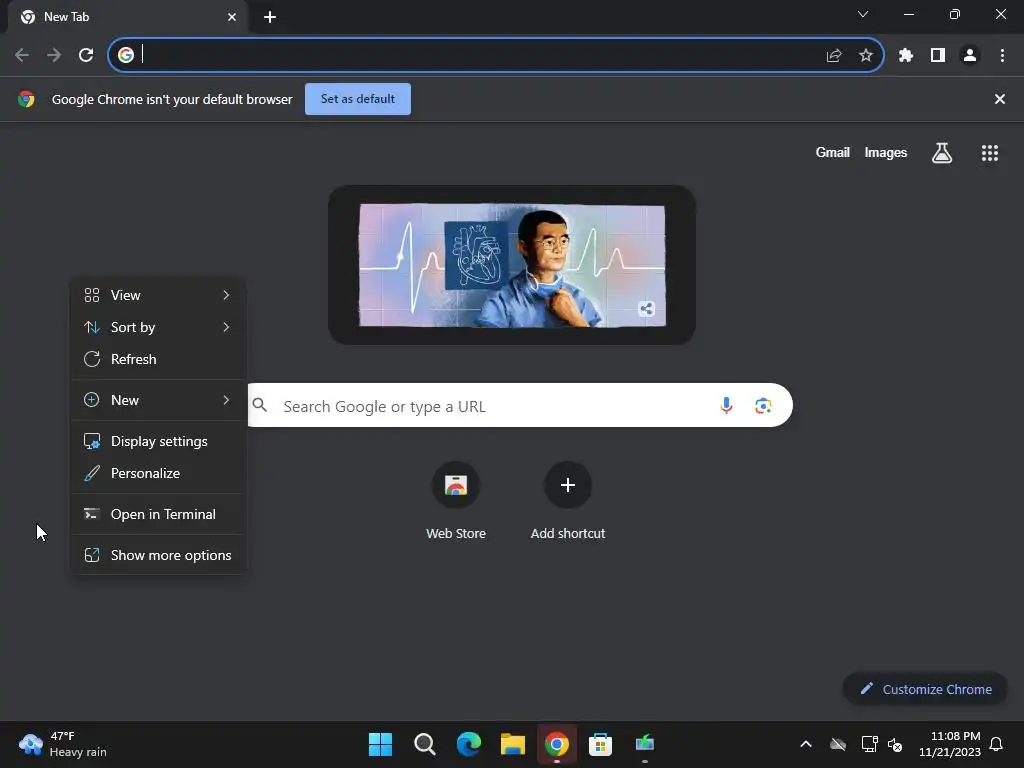Expand the New submenu
Screen dimensions: 1024x768
[x=157, y=400]
